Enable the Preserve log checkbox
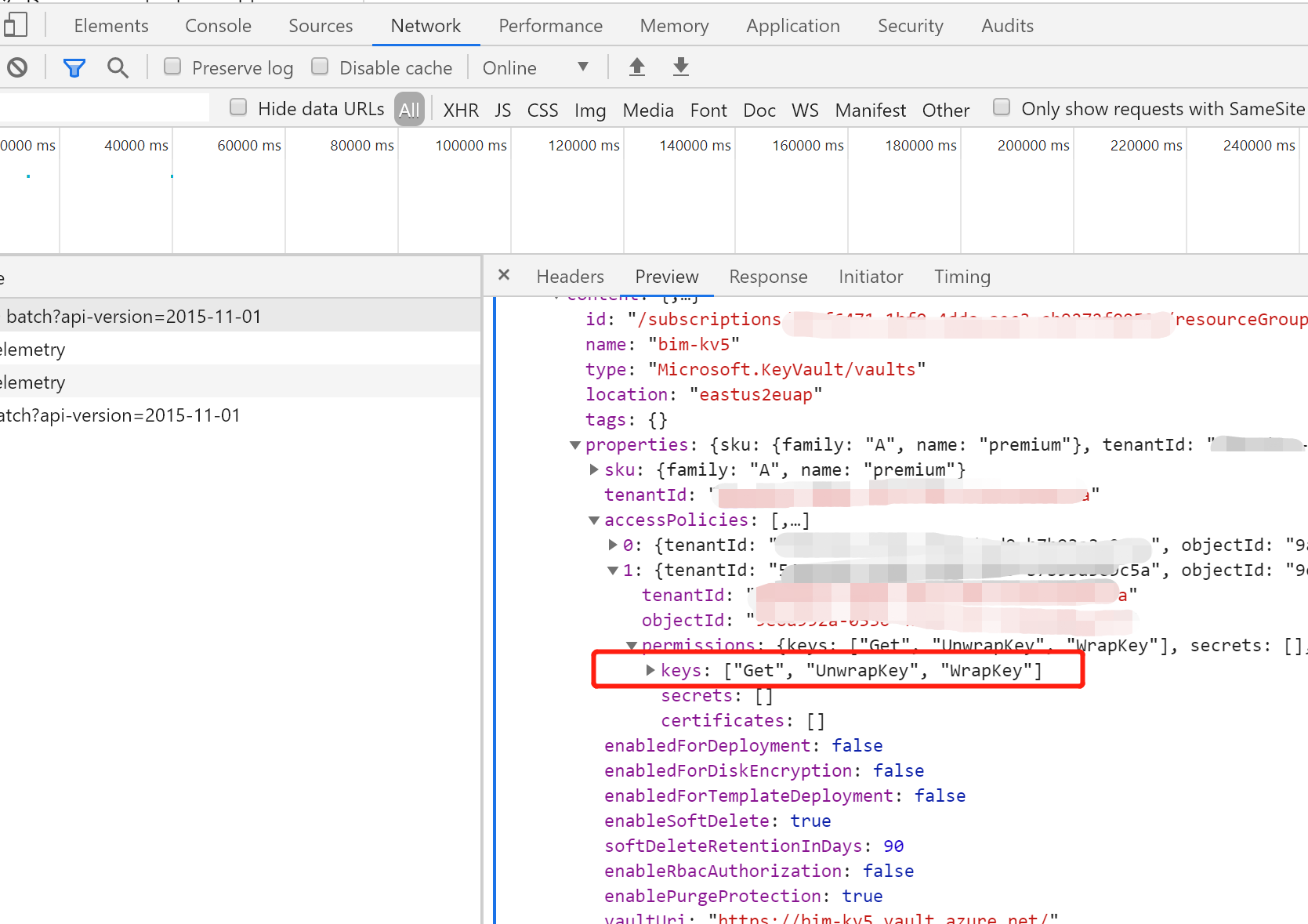Screen dimensions: 1308x924 (x=172, y=66)
